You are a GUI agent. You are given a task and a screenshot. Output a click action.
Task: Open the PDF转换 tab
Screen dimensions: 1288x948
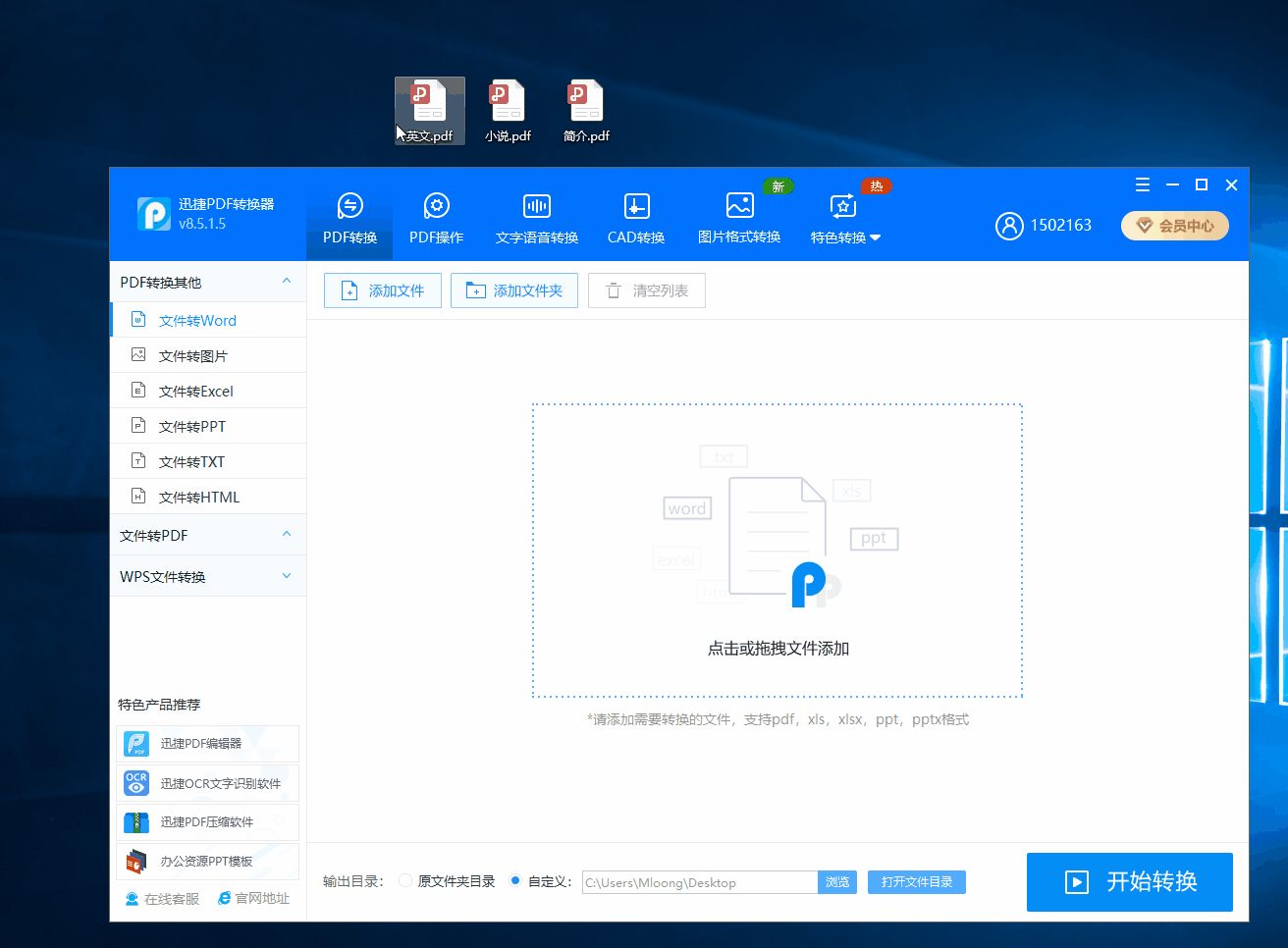[x=349, y=218]
